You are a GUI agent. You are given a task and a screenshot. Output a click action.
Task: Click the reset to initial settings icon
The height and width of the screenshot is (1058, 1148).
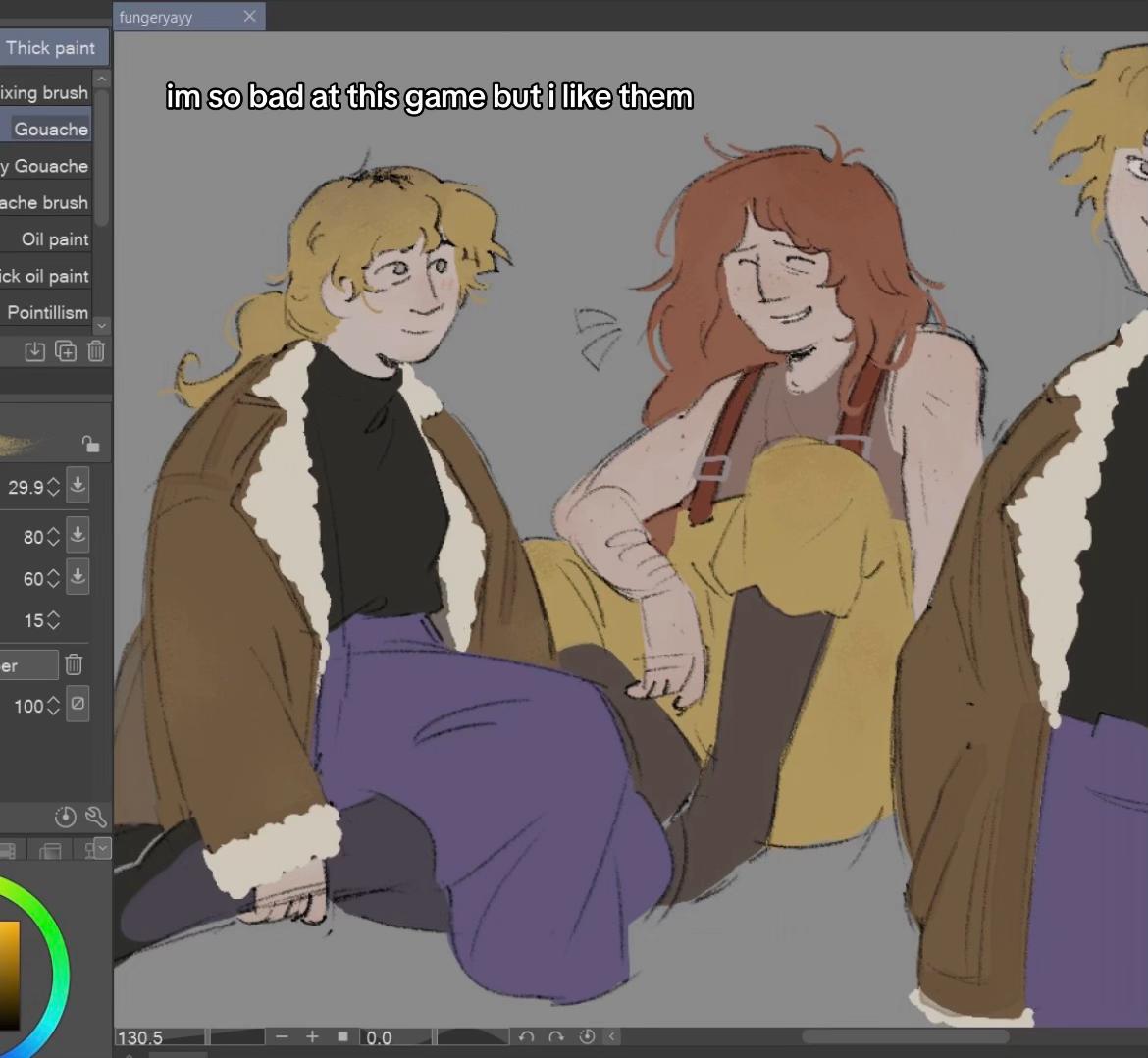[65, 817]
